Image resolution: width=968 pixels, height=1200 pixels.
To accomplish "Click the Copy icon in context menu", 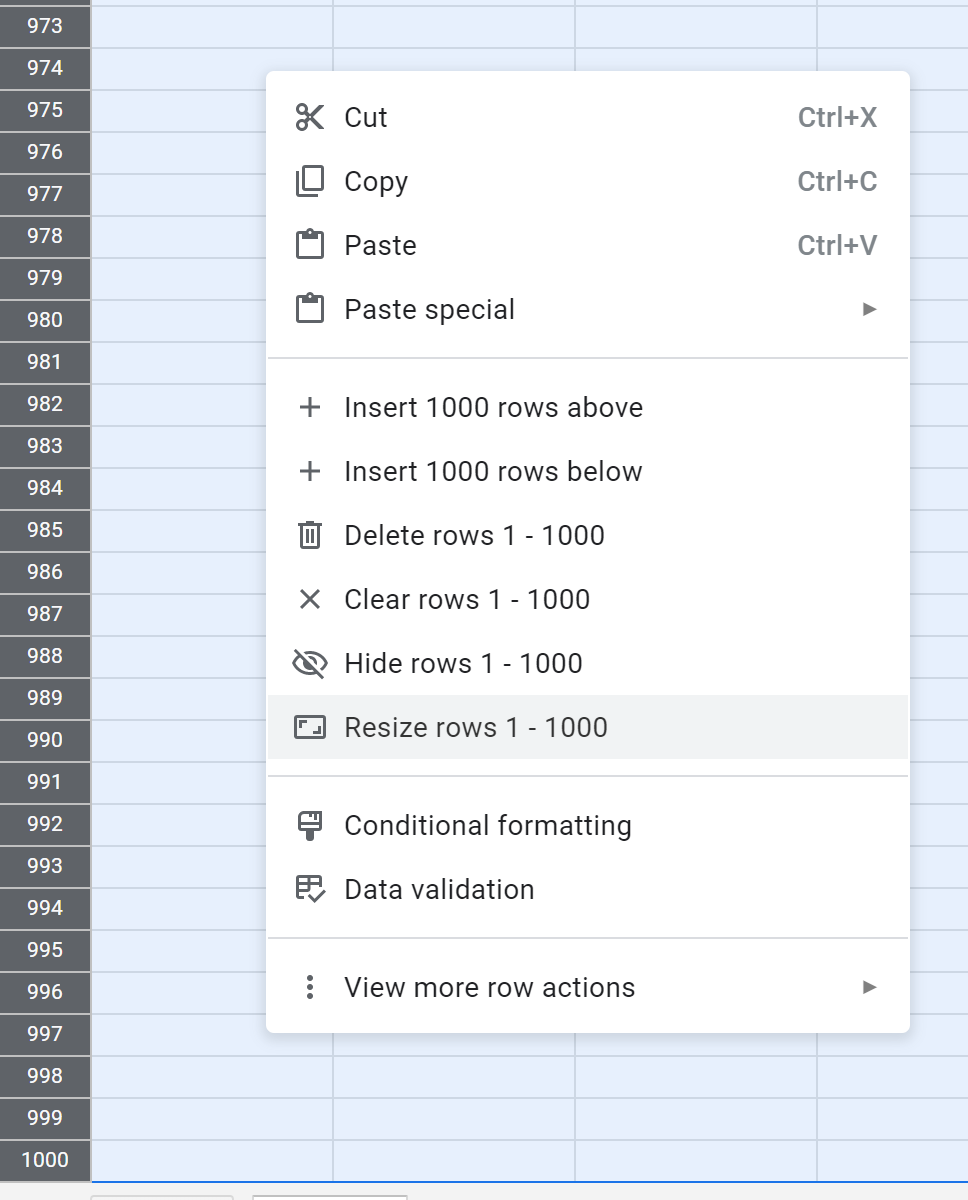I will click(310, 182).
